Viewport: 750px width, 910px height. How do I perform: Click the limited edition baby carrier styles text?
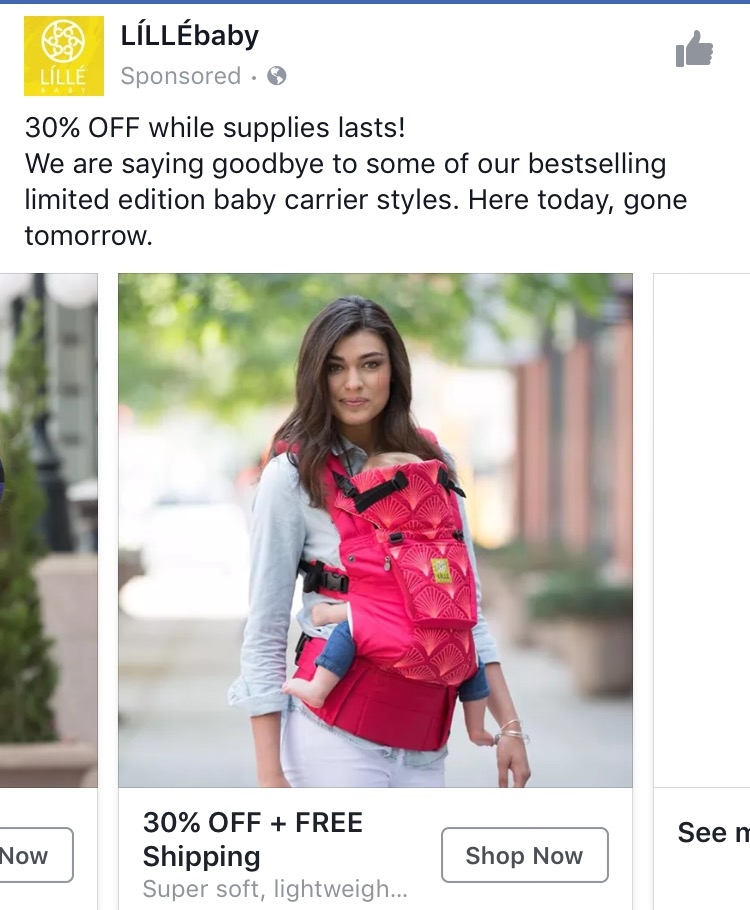tap(237, 200)
